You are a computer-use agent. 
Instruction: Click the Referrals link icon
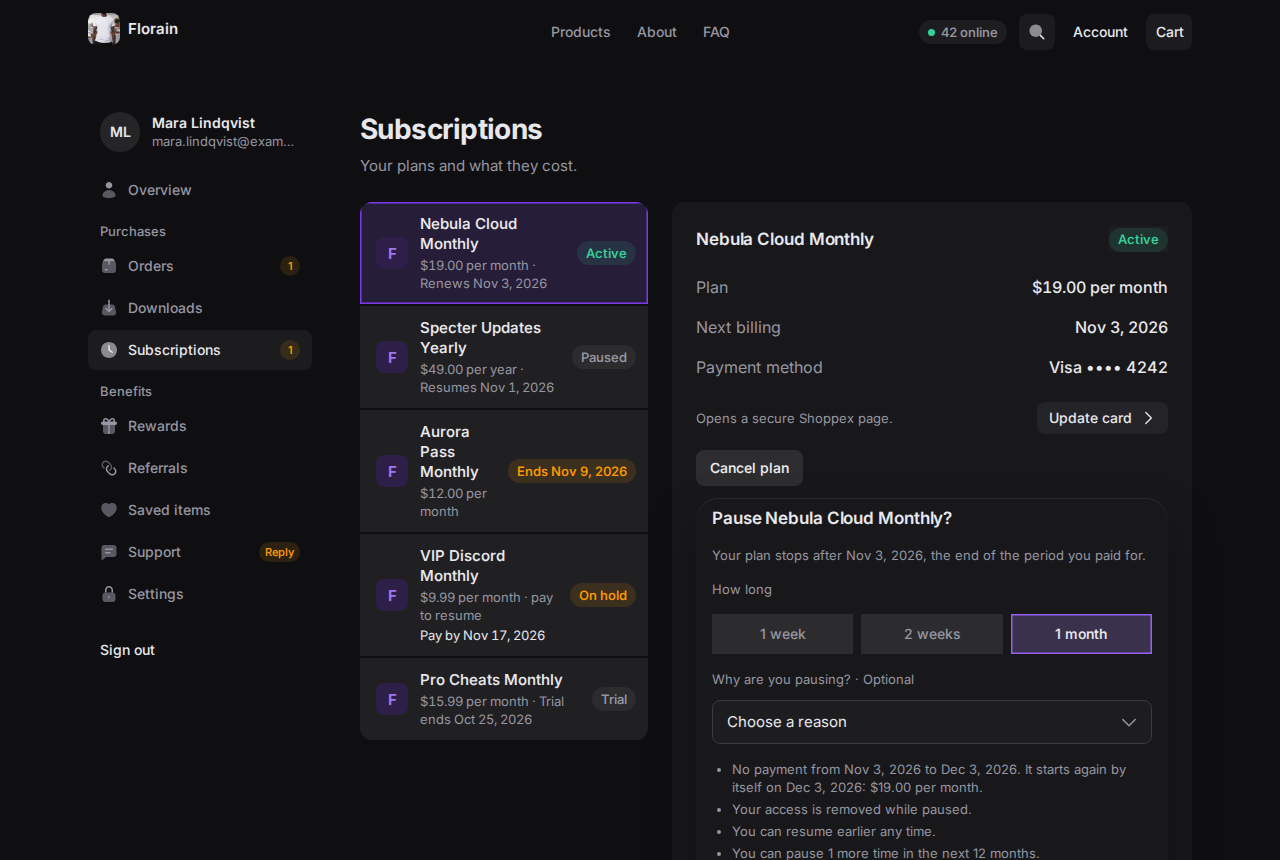point(109,468)
